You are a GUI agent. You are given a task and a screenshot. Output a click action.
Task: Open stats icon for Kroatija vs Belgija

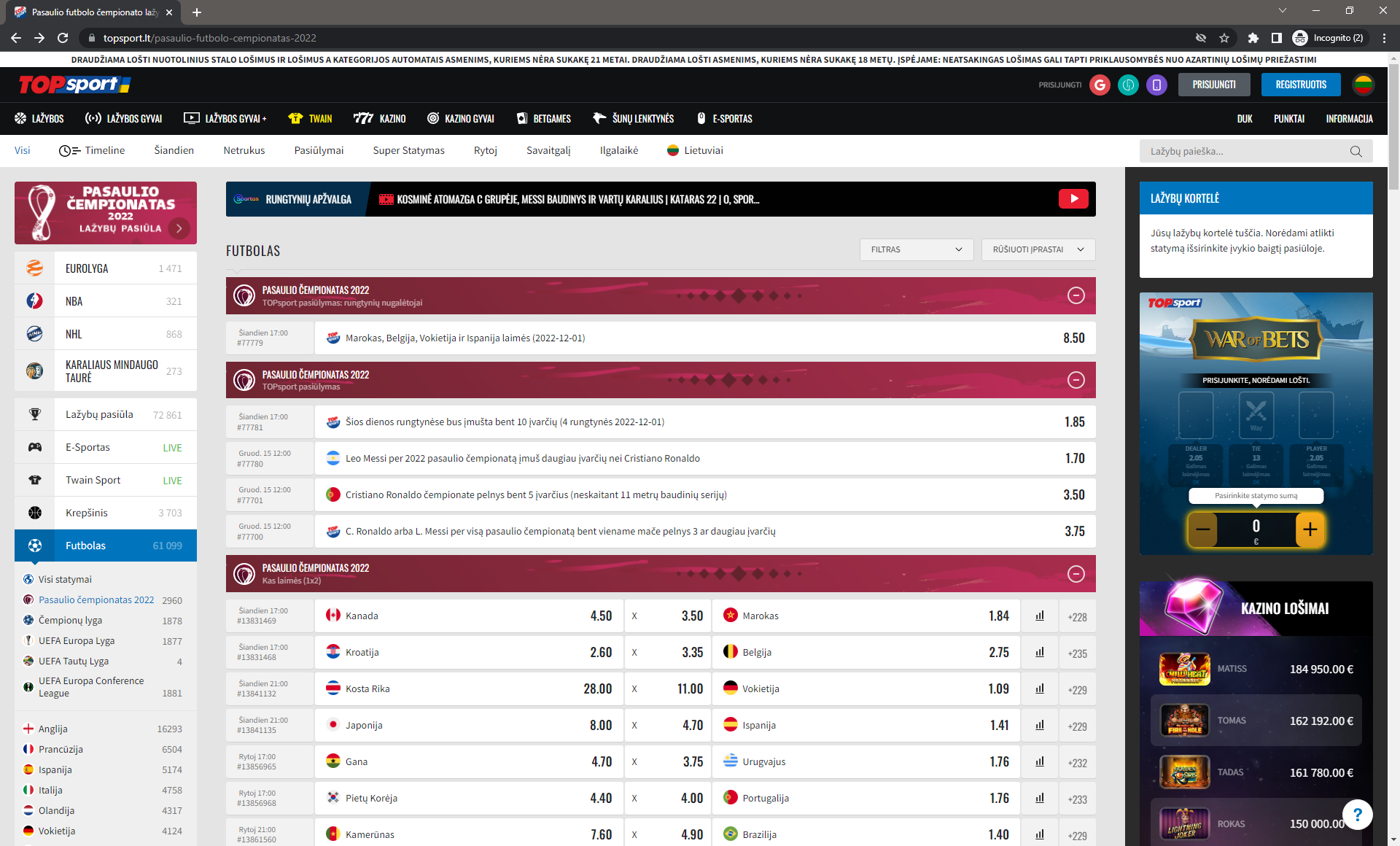[x=1040, y=653]
